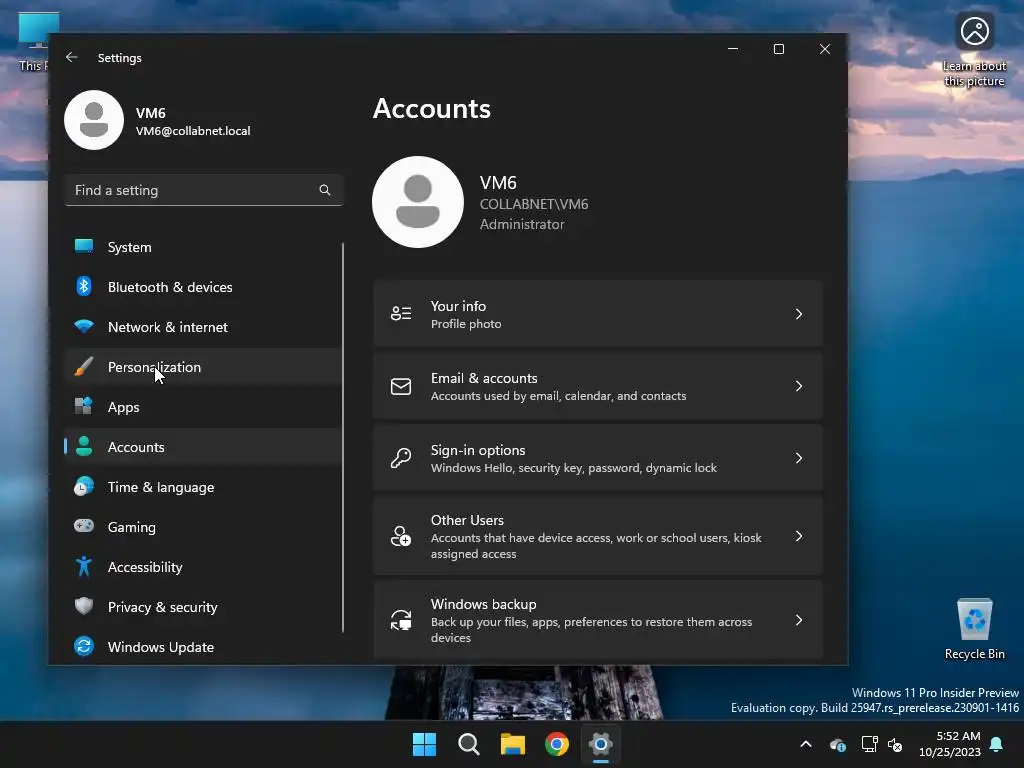Open Google Chrome from the taskbar
The width and height of the screenshot is (1024, 768).
556,744
